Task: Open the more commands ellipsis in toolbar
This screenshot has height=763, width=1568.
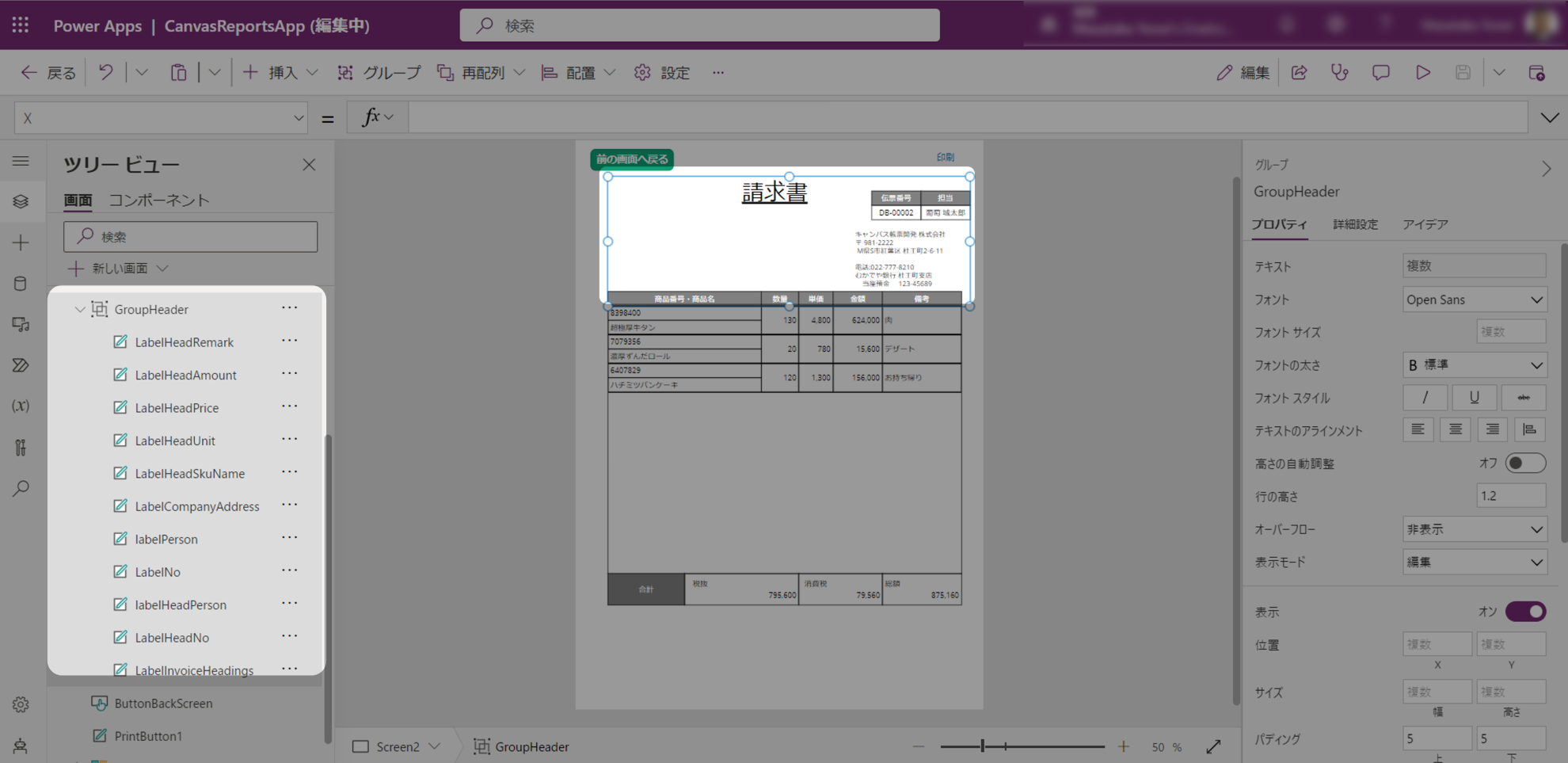Action: (718, 73)
